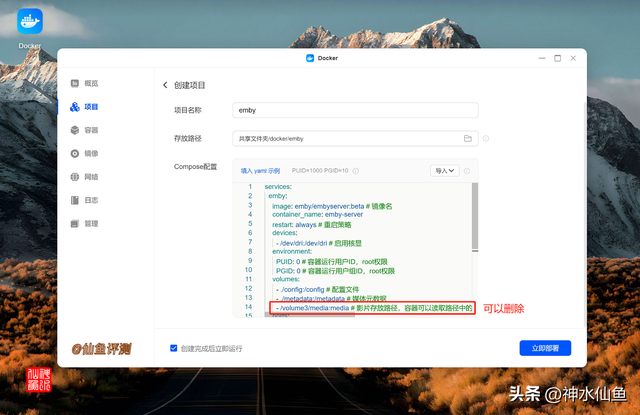This screenshot has width=640, height=415.
Task: Open the 管理 management sidebar item
Action: [x=84, y=224]
